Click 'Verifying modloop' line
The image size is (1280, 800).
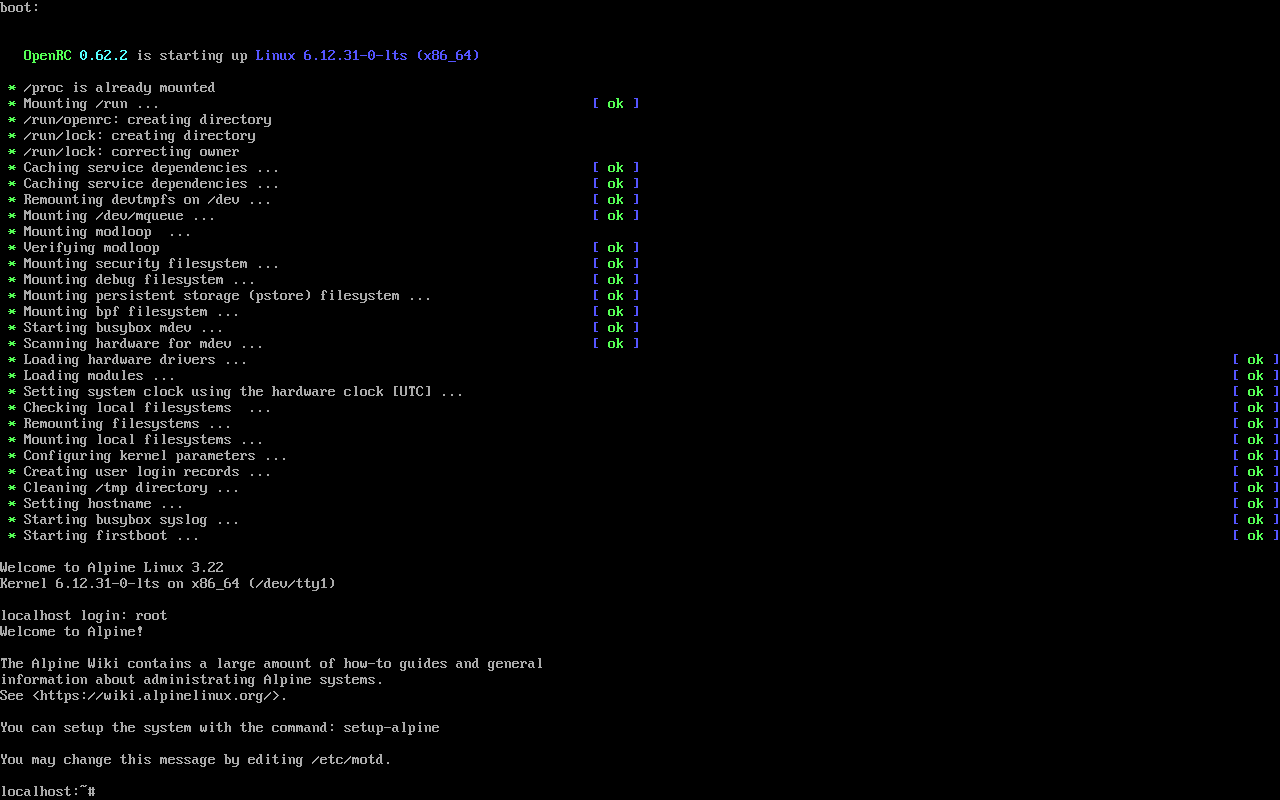pyautogui.click(x=92, y=248)
